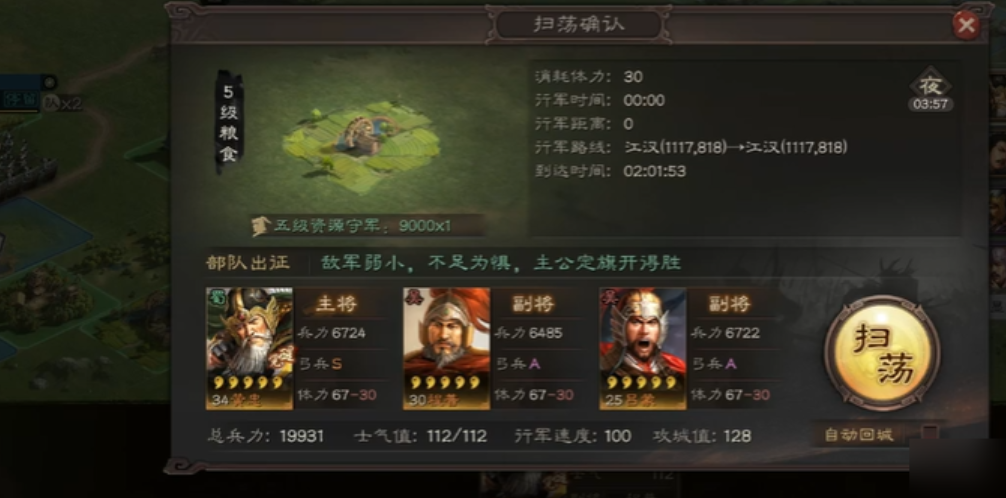
Task: Click the 士气值 112/112 morale value
Action: click(x=456, y=436)
